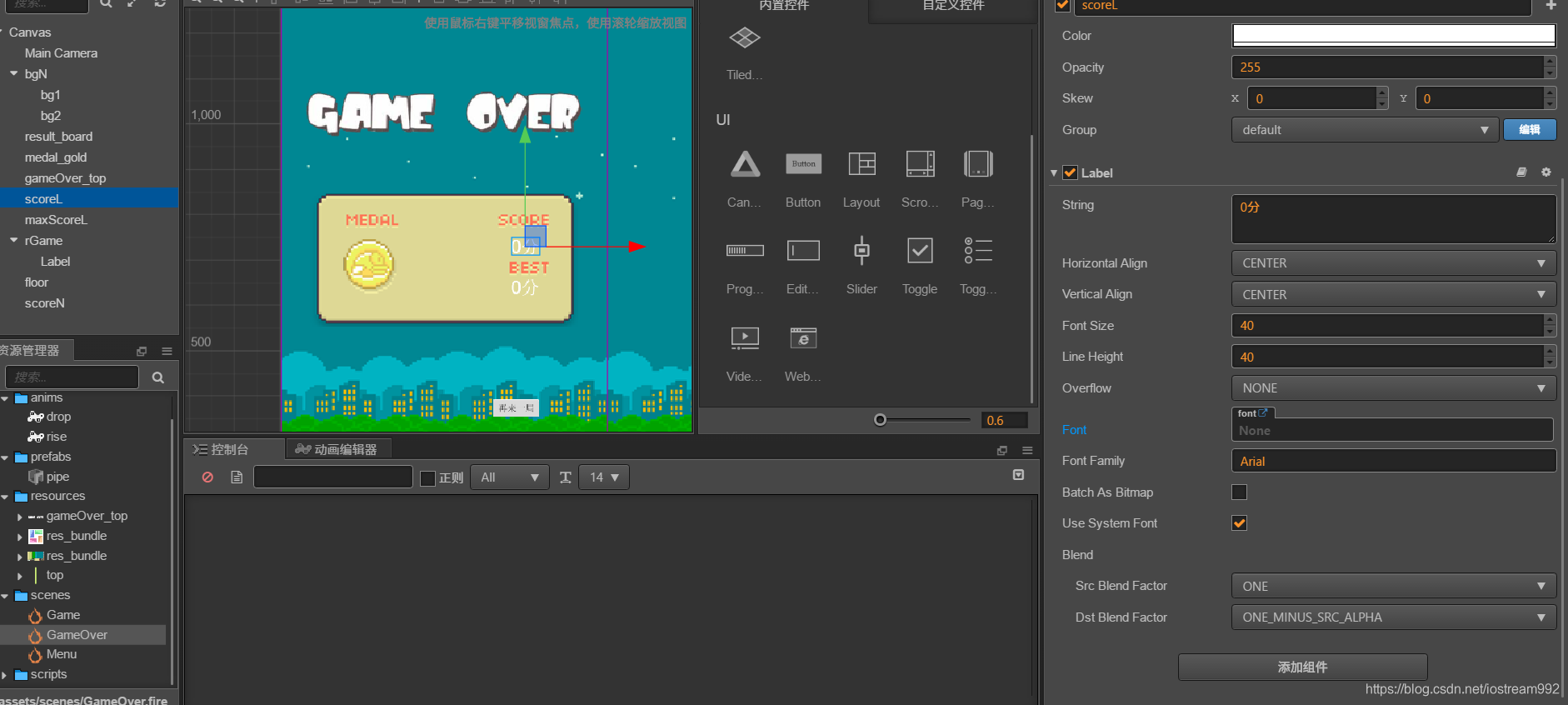Viewport: 1568px width, 705px height.
Task: Click the blue Font property link
Action: point(1074,430)
